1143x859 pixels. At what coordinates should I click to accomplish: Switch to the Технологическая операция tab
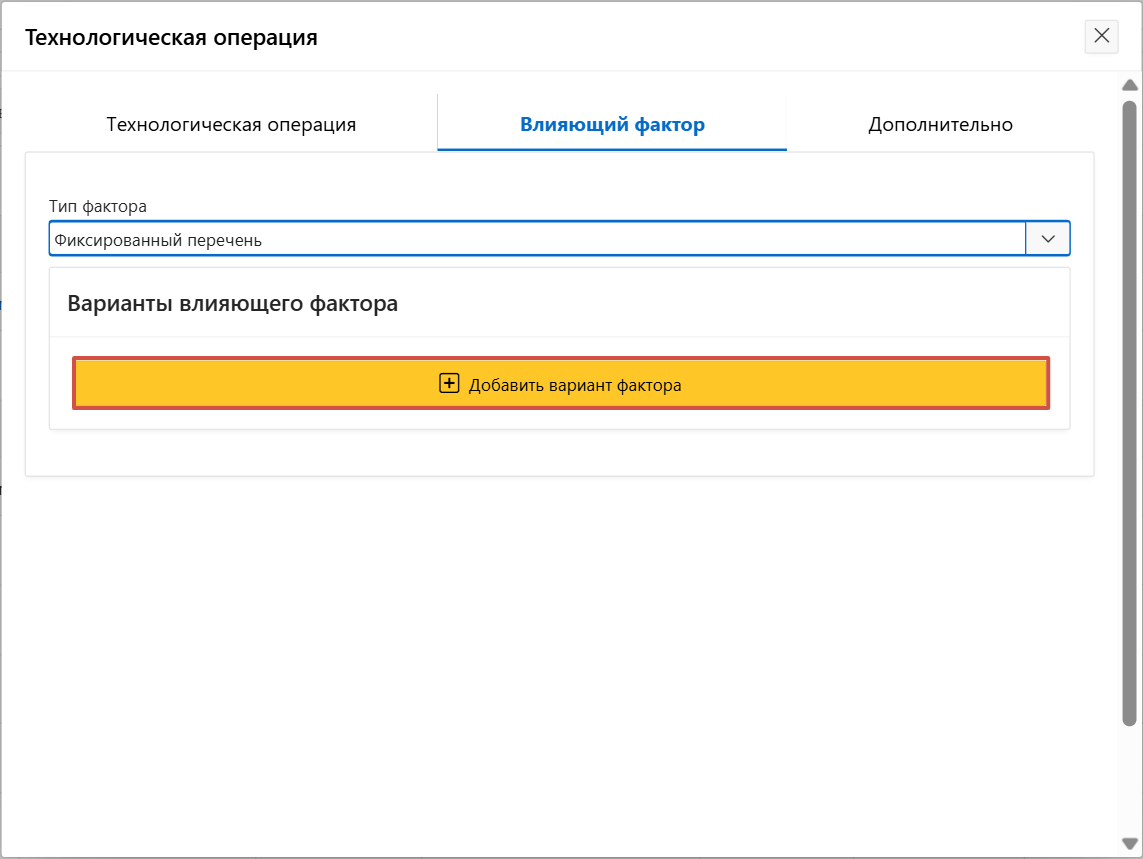click(231, 125)
